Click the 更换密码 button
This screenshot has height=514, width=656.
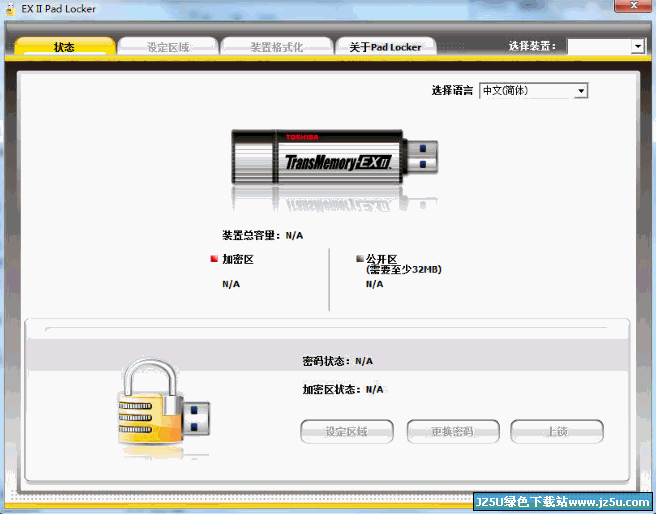(x=453, y=431)
